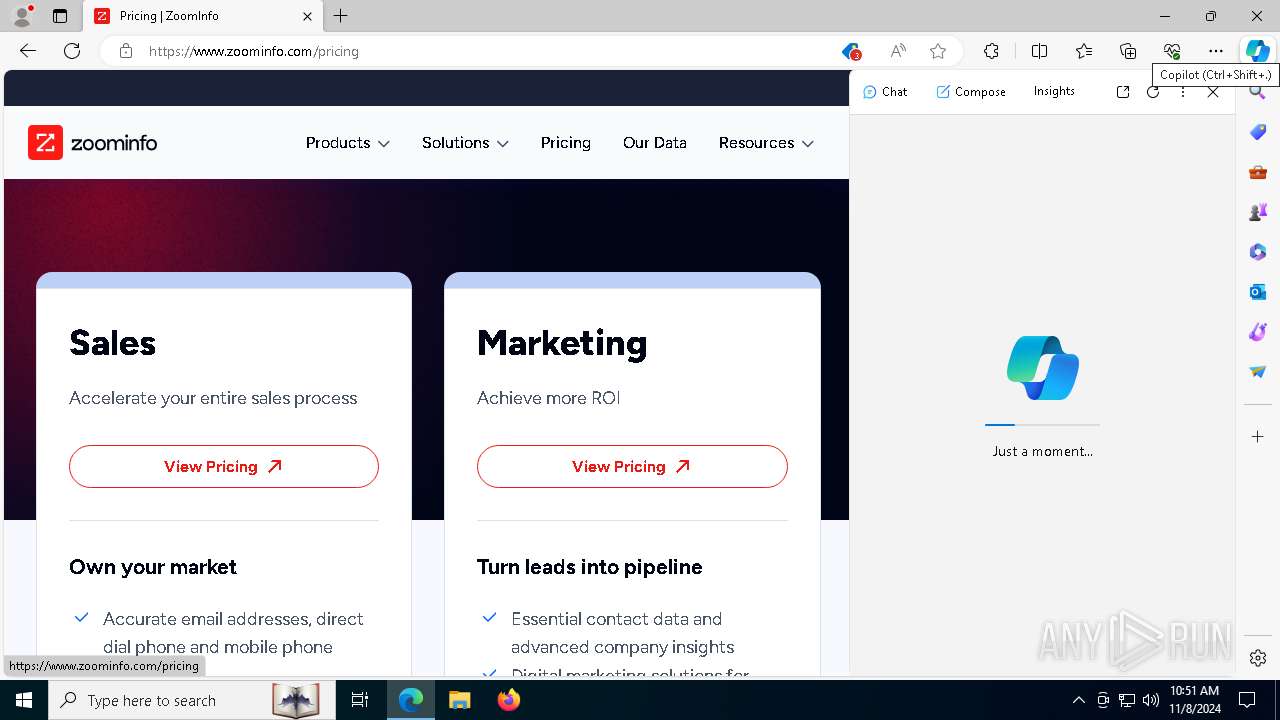Open Browser essentials heart icon
Image resolution: width=1280 pixels, height=720 pixels.
click(1172, 51)
